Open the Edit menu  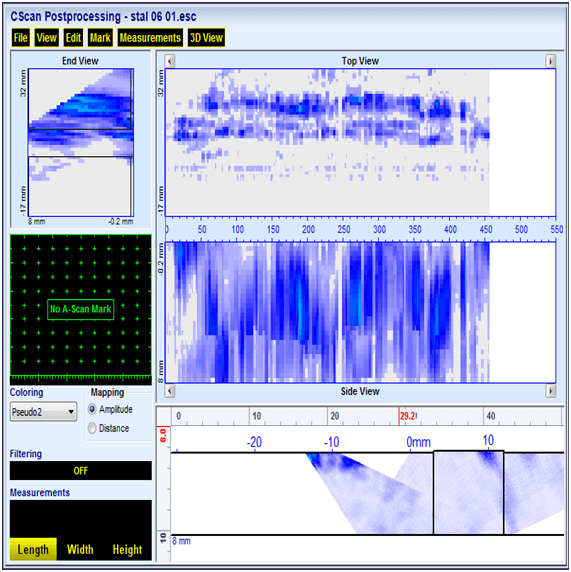(x=73, y=38)
